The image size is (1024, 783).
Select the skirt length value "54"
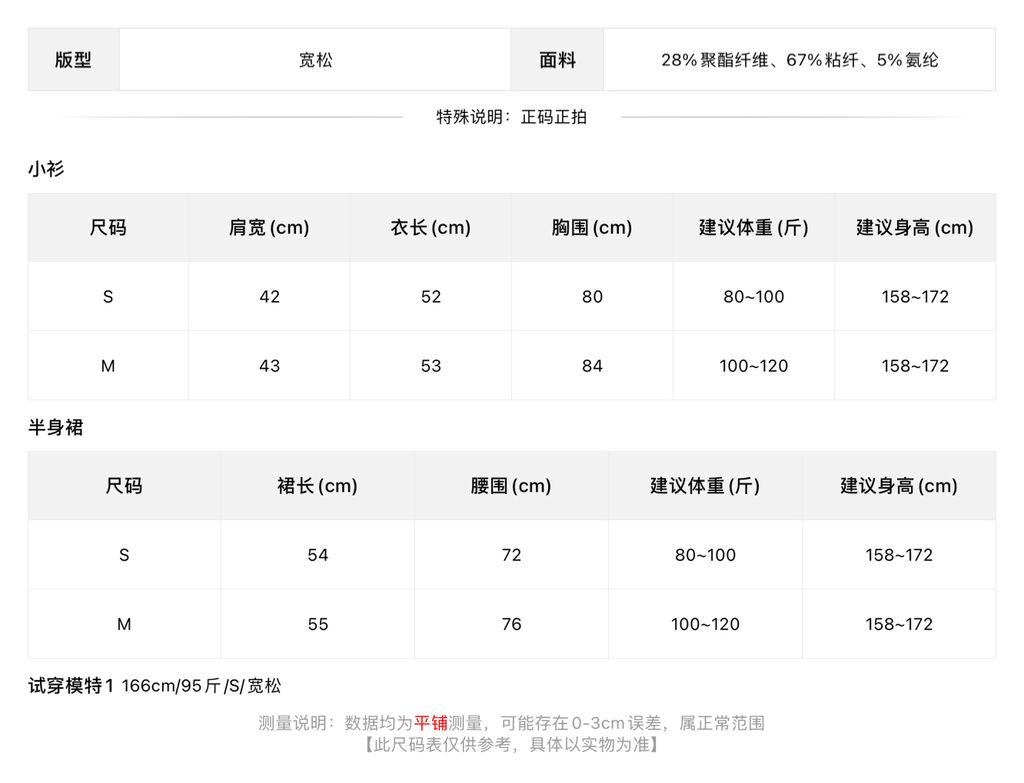(x=317, y=555)
